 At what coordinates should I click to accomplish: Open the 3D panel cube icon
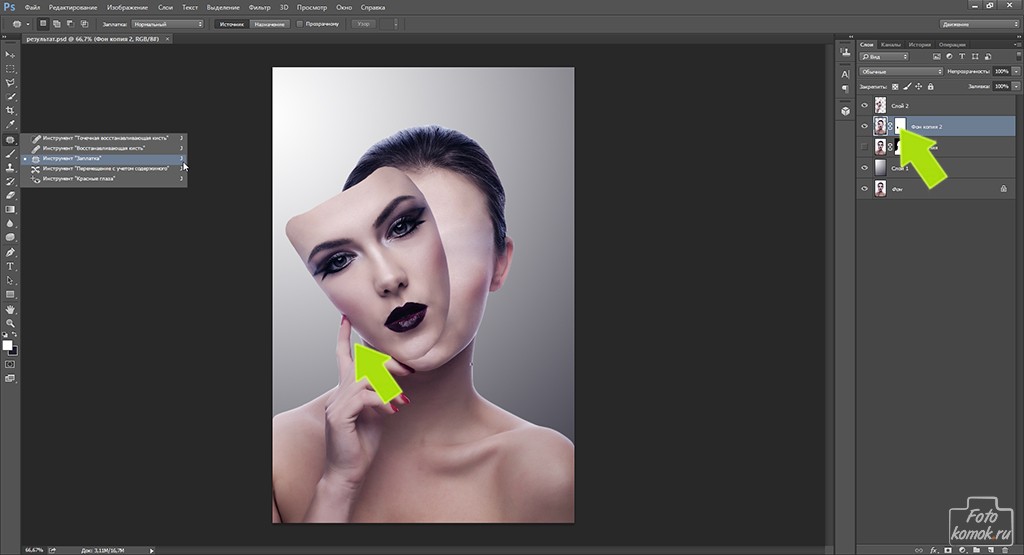pyautogui.click(x=845, y=111)
